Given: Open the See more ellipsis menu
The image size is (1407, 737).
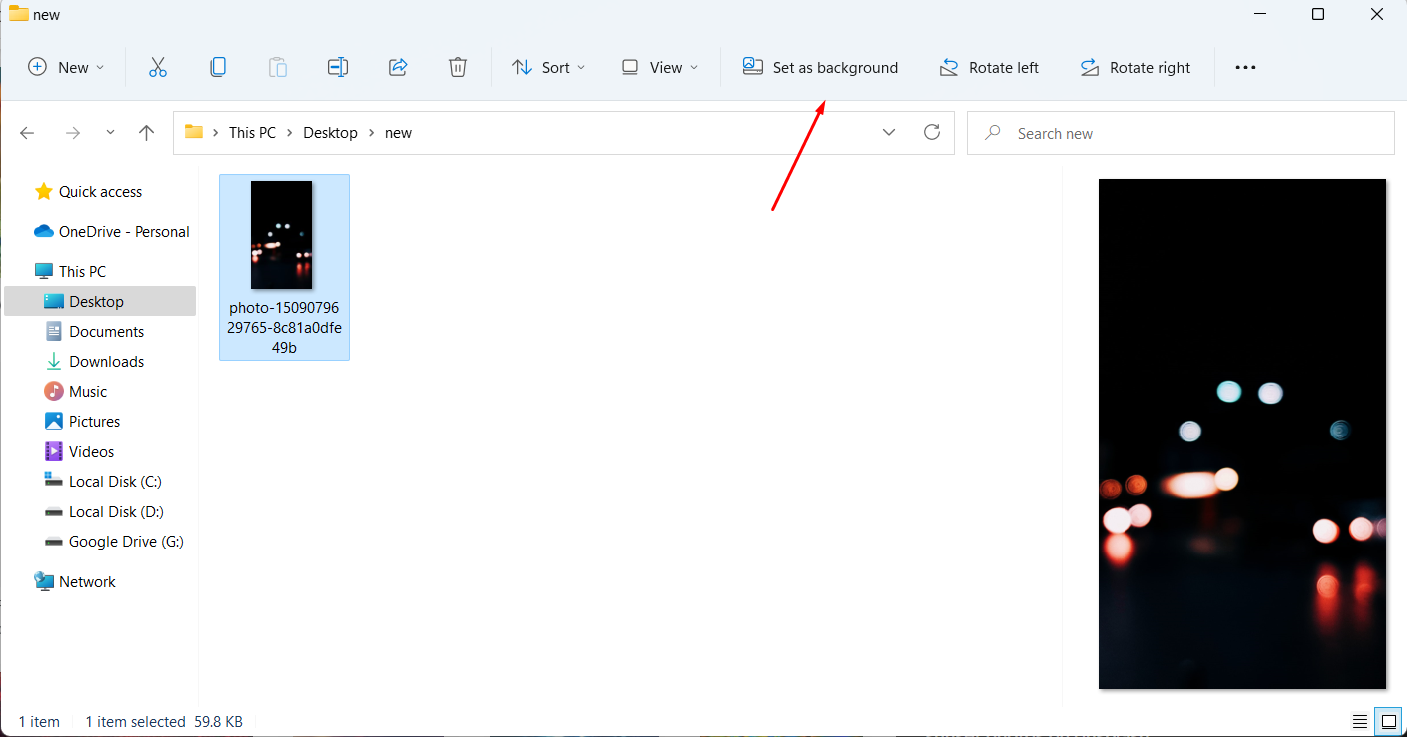Looking at the screenshot, I should click(1244, 67).
